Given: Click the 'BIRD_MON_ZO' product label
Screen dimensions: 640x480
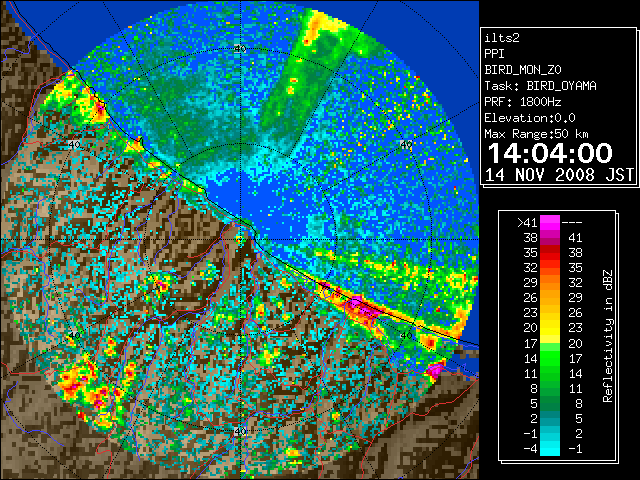Looking at the screenshot, I should pyautogui.click(x=523, y=70).
